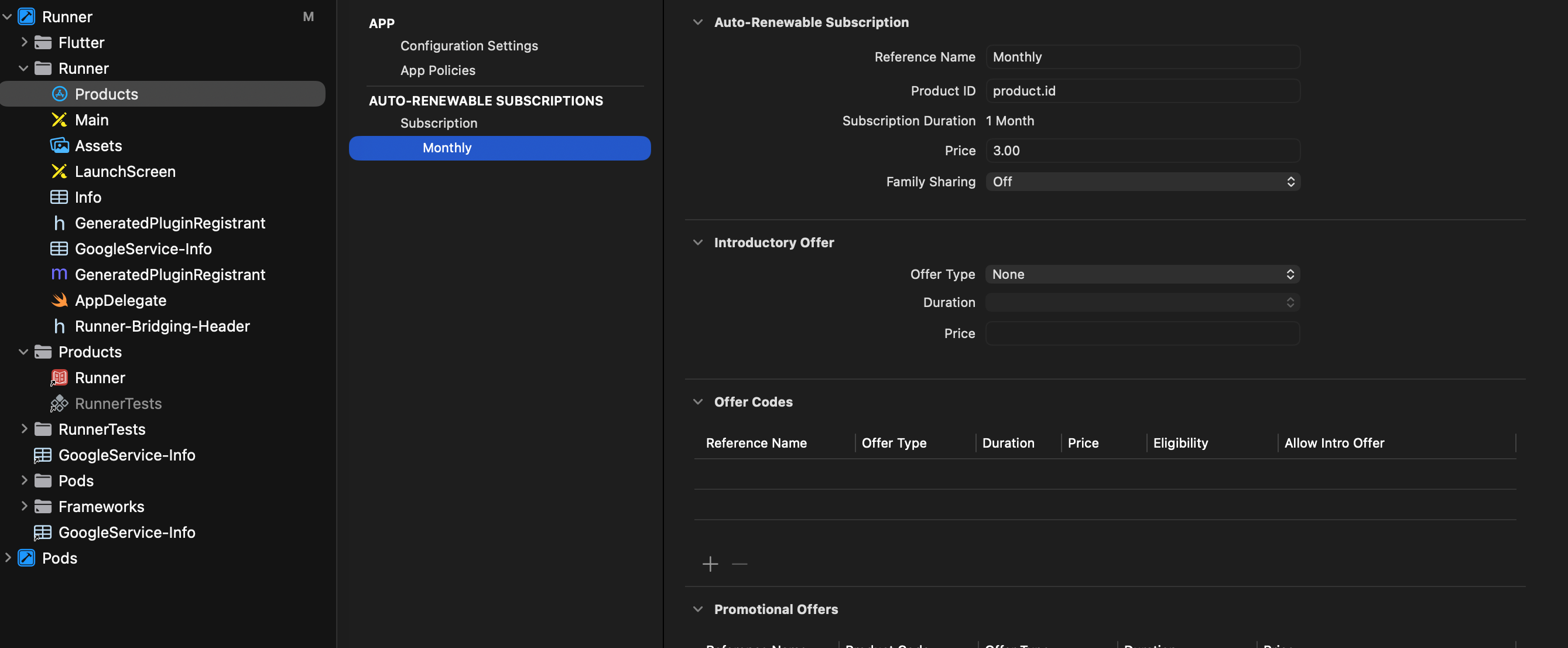Click the Flutter folder icon

click(x=43, y=42)
